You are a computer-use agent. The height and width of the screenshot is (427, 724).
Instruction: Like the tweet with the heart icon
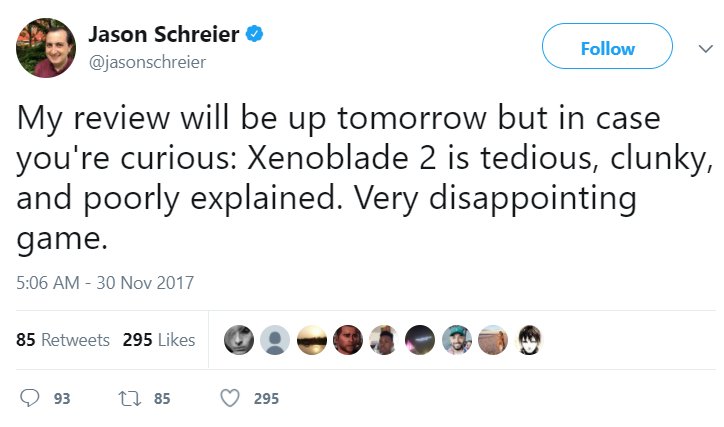230,398
